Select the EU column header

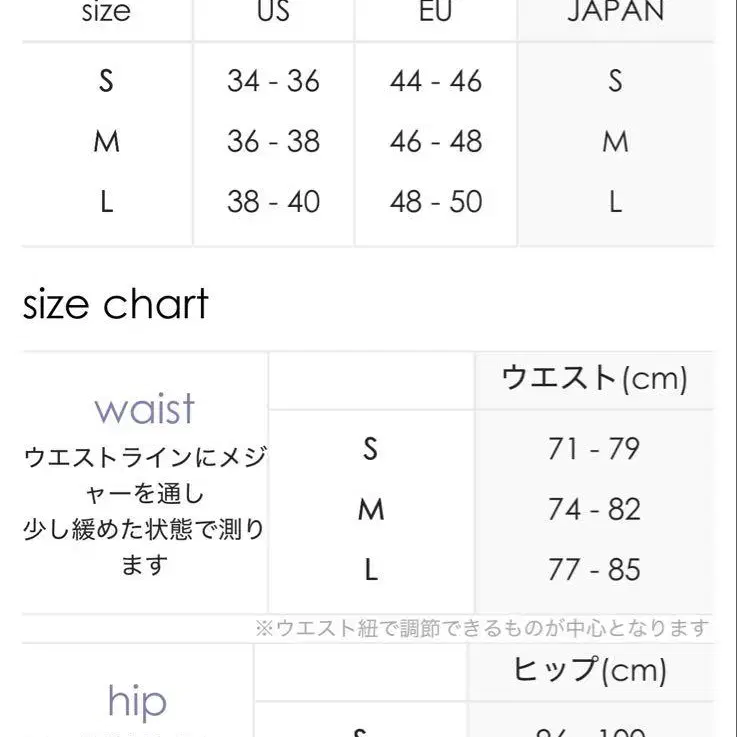coord(435,13)
